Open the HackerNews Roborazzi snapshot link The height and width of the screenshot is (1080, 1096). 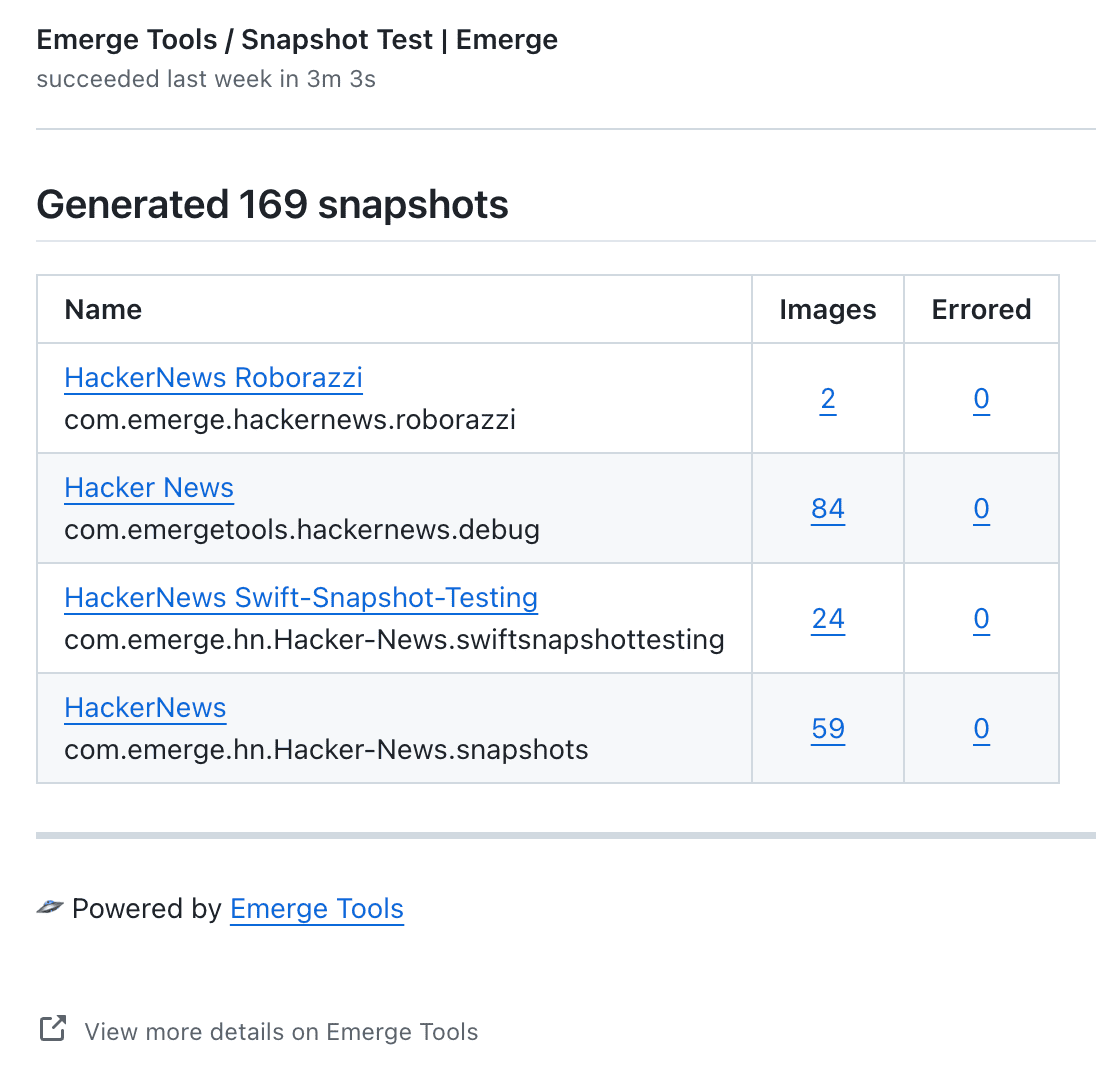pos(213,378)
